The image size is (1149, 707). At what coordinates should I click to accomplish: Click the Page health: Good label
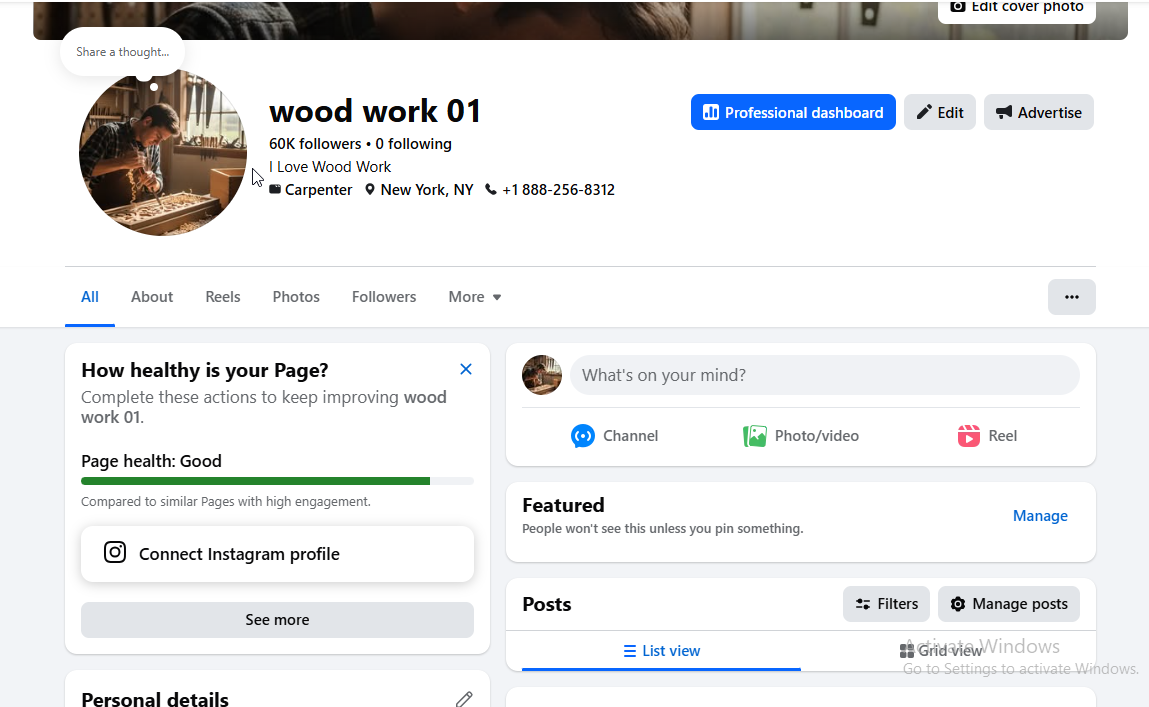pos(151,461)
